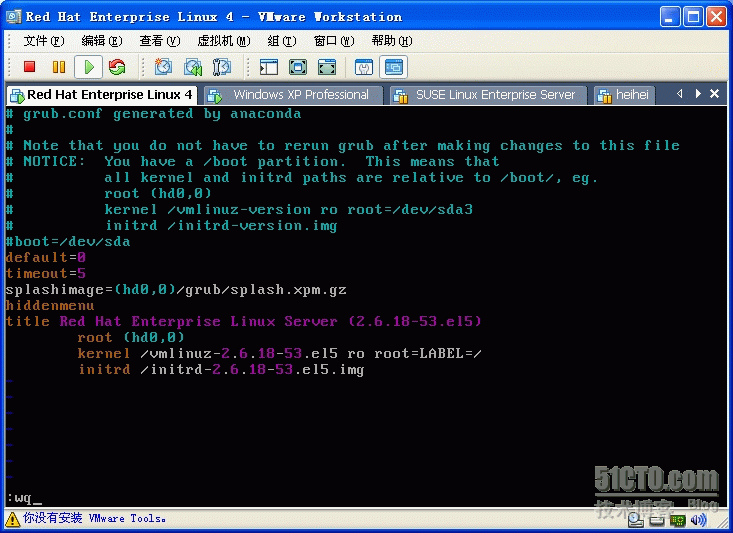
Task: Open the 查看(V) menu
Action: pyautogui.click(x=159, y=41)
